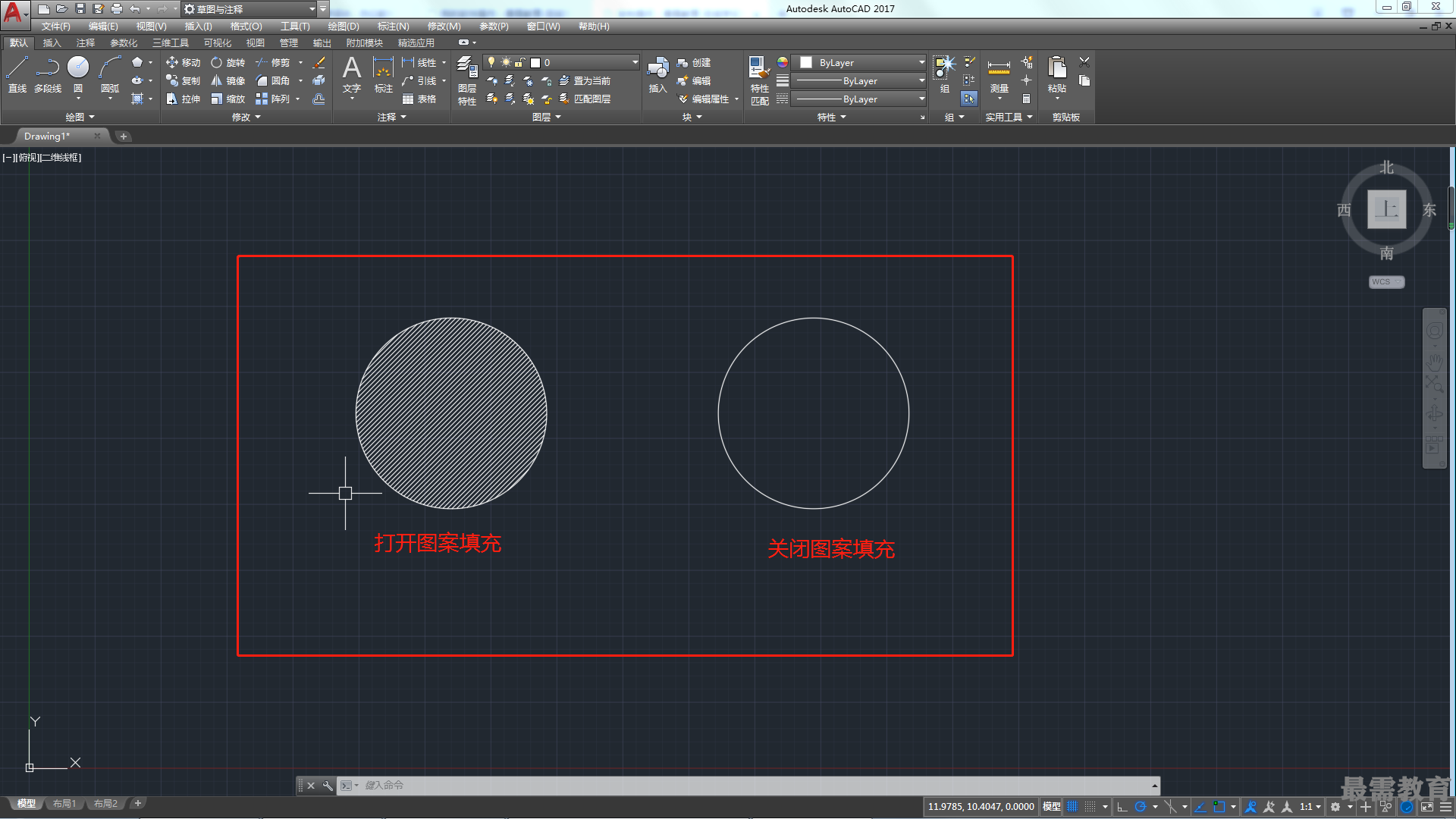Toggle grid display in status bar
Image resolution: width=1456 pixels, height=819 pixels.
(1072, 807)
